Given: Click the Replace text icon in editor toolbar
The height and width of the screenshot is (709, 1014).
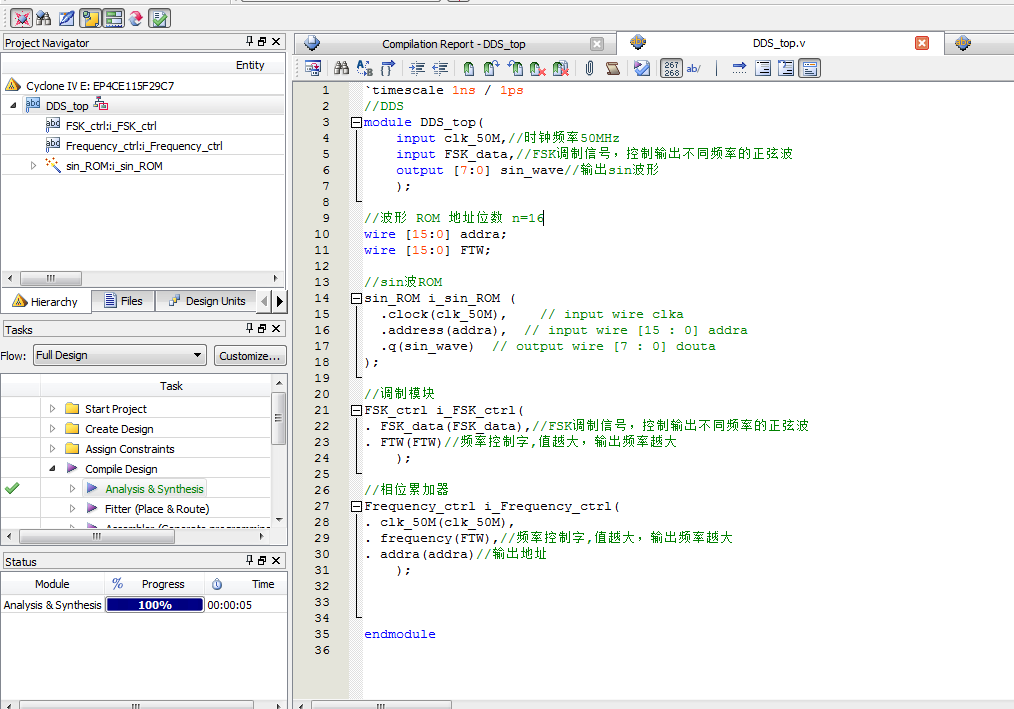Looking at the screenshot, I should [364, 68].
